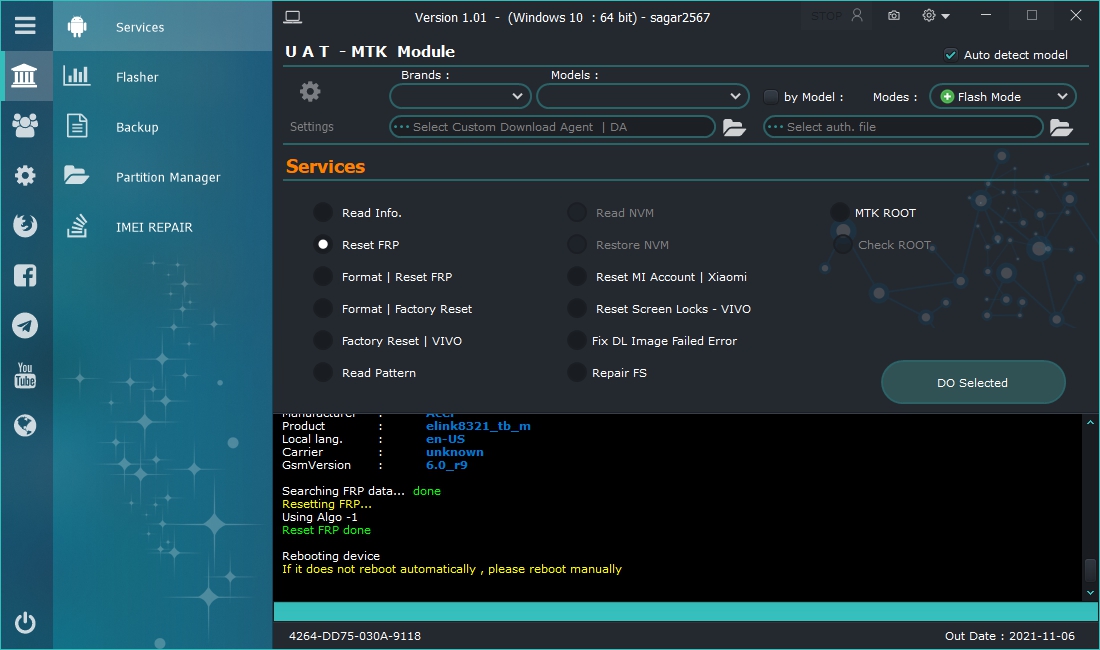Open the hamburger menu icon
1100x650 pixels.
point(25,26)
